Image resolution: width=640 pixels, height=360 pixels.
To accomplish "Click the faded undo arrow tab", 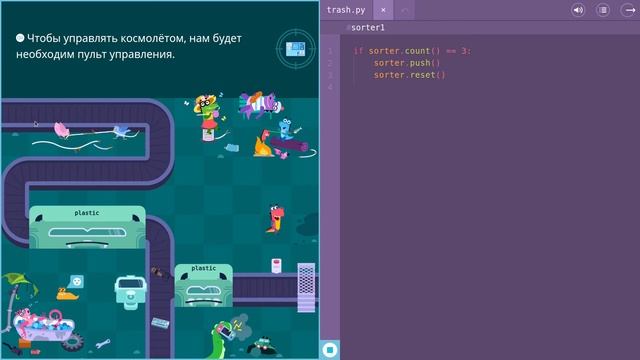I will (404, 10).
